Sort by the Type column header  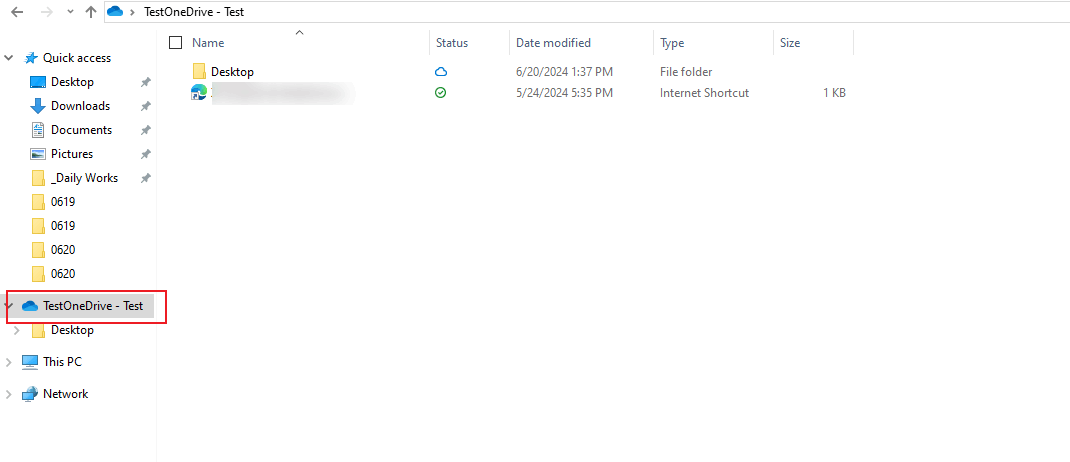[x=672, y=42]
